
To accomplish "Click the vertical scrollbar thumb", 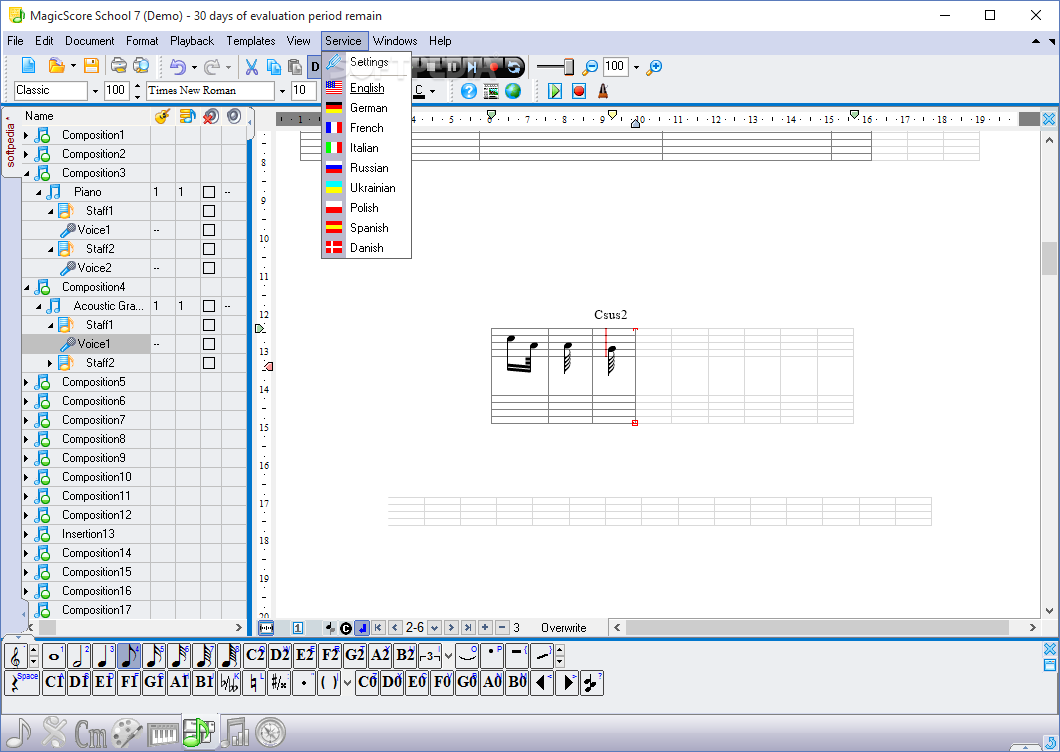I will click(1049, 258).
